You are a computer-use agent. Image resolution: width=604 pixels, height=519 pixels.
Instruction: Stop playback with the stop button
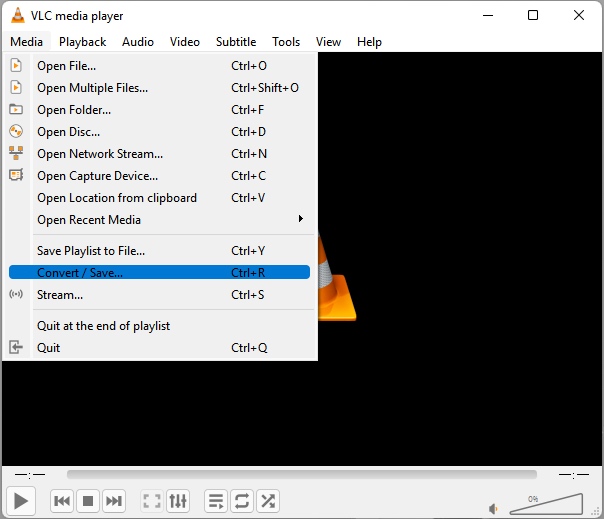(x=88, y=501)
